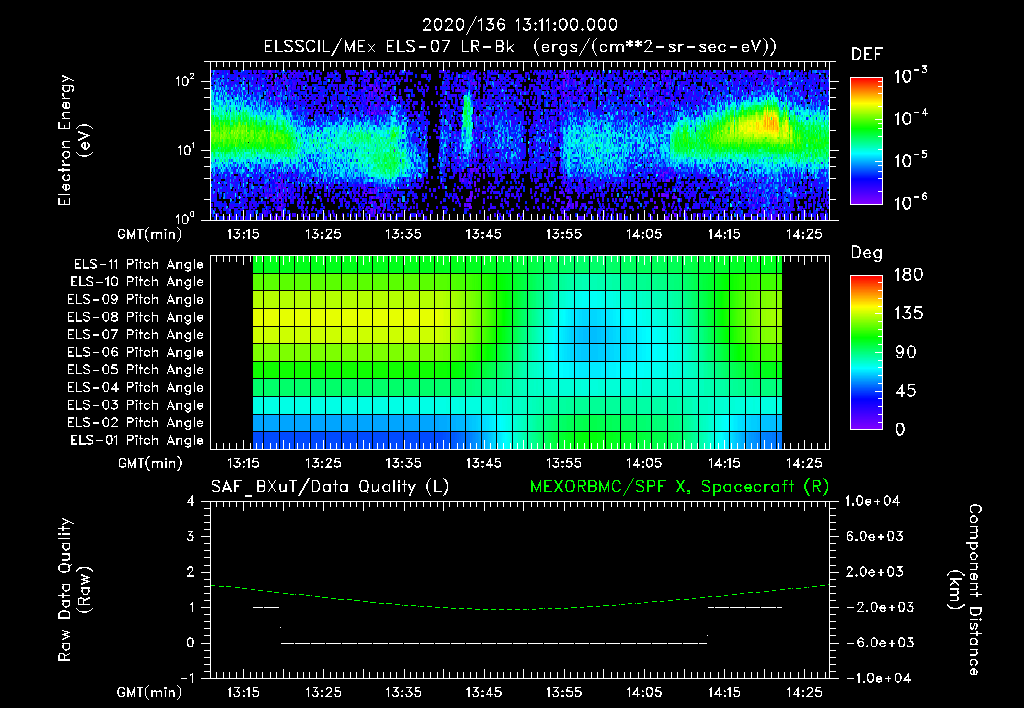Click the 10^-5 value on DEF scale
Image resolution: width=1024 pixels, height=708 pixels.
coord(910,160)
